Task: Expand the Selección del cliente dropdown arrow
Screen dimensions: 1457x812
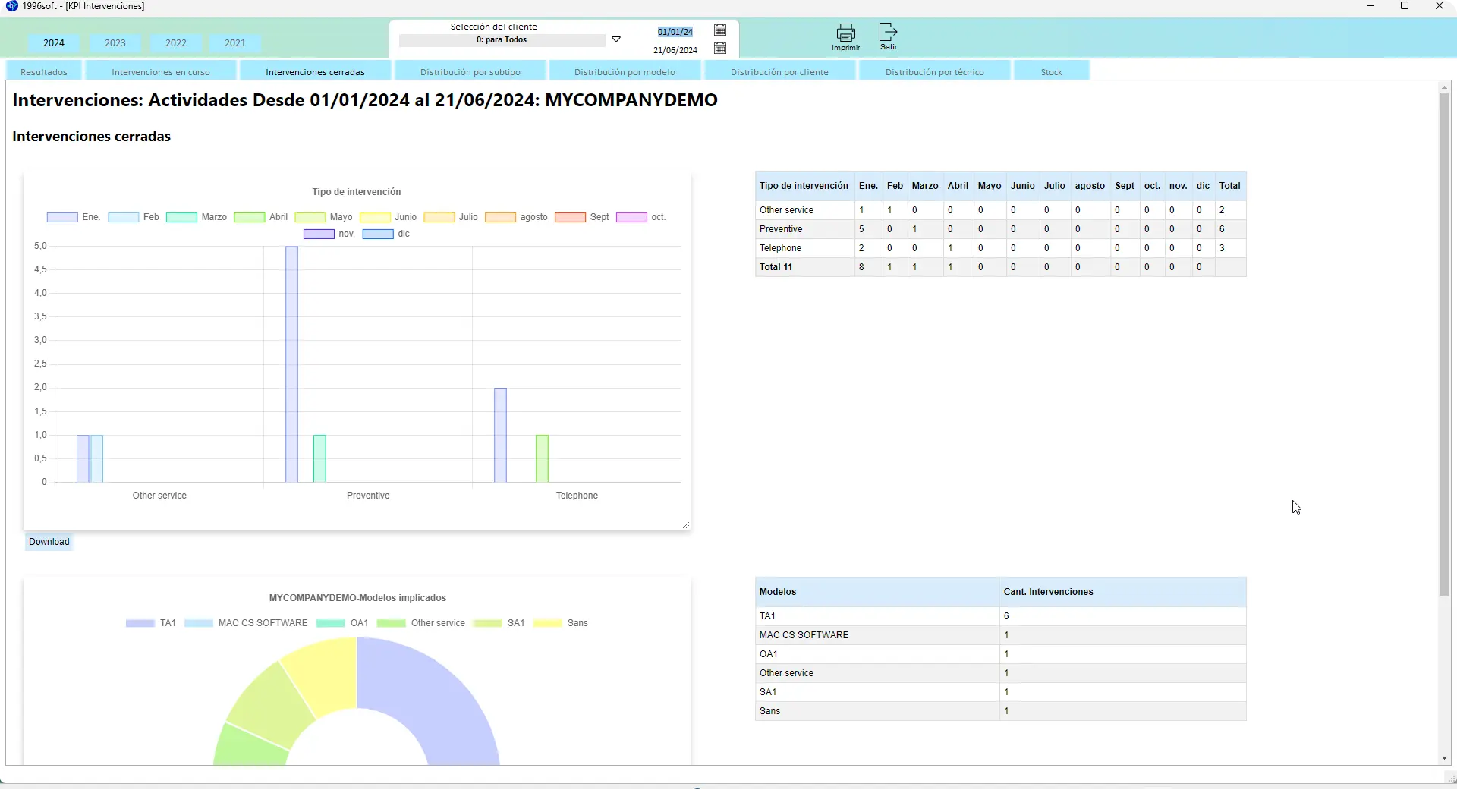Action: pos(616,39)
